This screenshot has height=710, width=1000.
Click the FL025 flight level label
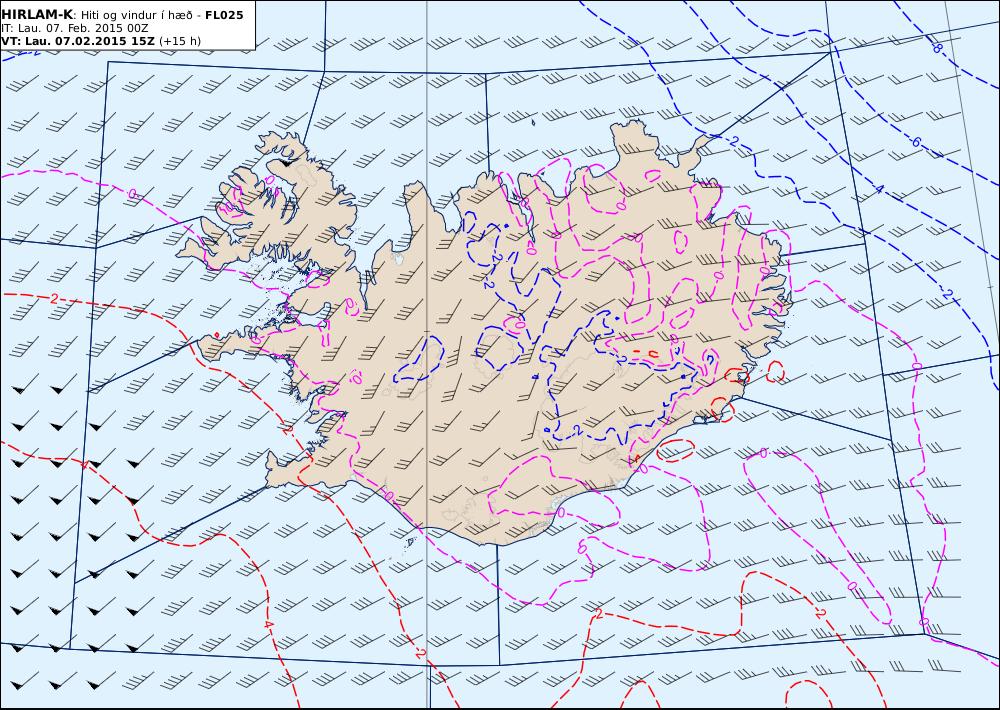[224, 15]
